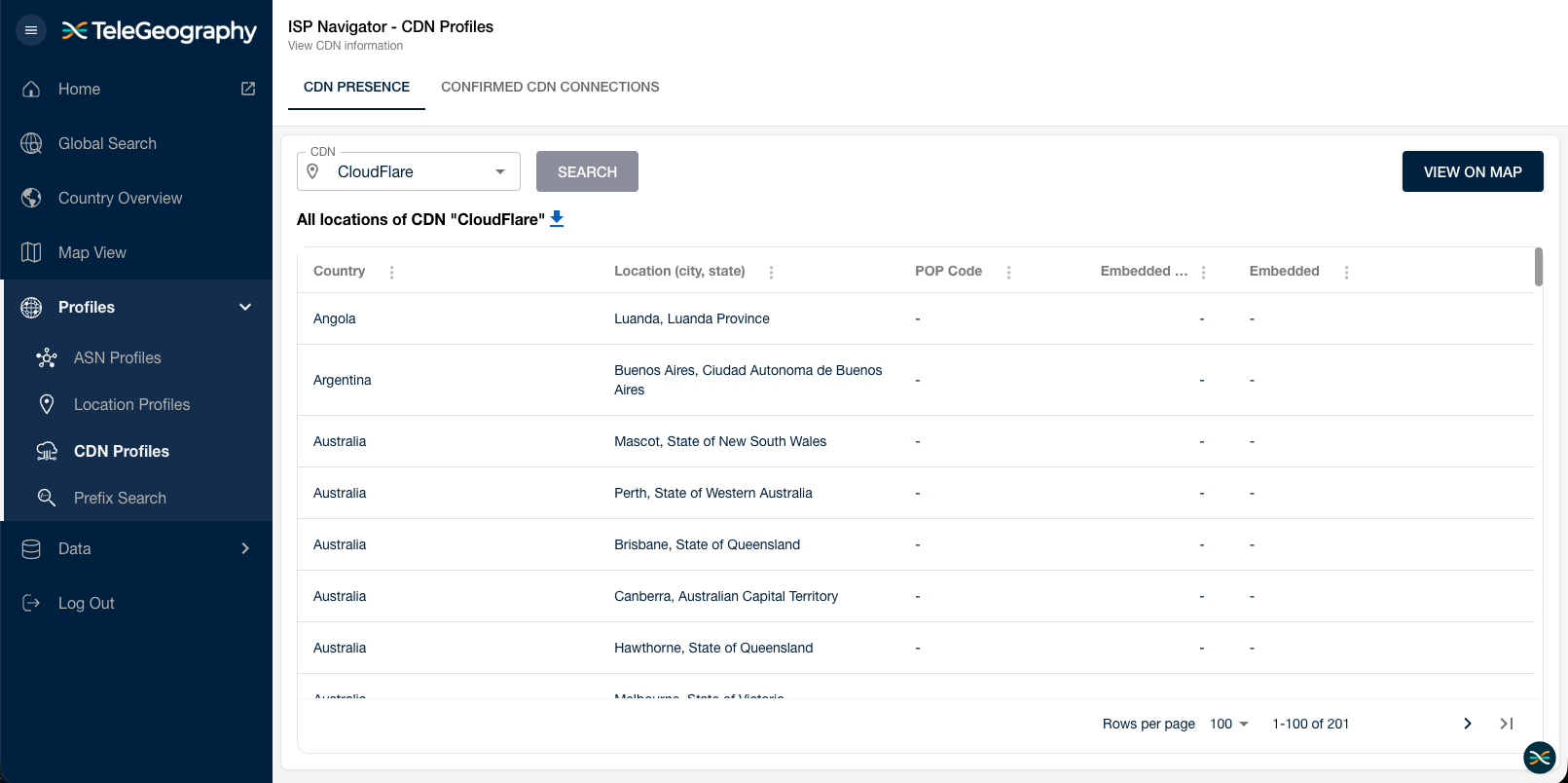Open the CDN CloudFlare dropdown
This screenshot has width=1568, height=783.
pos(409,171)
